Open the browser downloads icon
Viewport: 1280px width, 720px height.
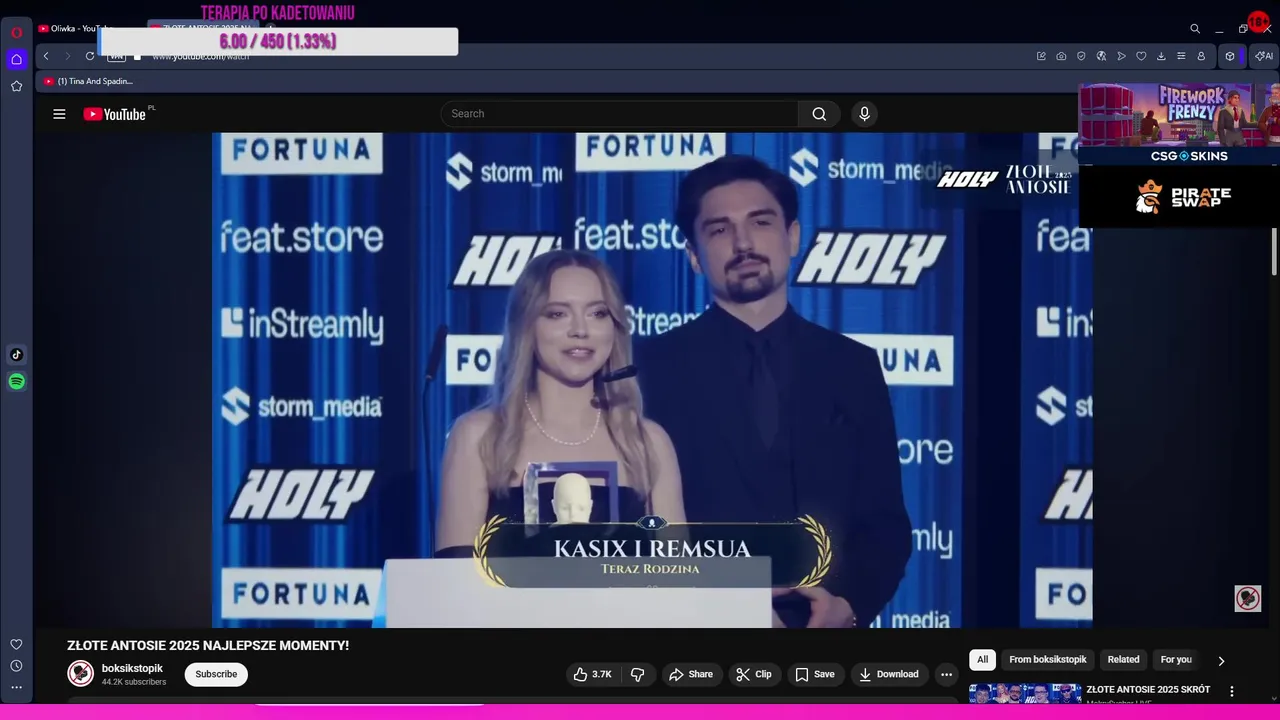click(x=1161, y=56)
